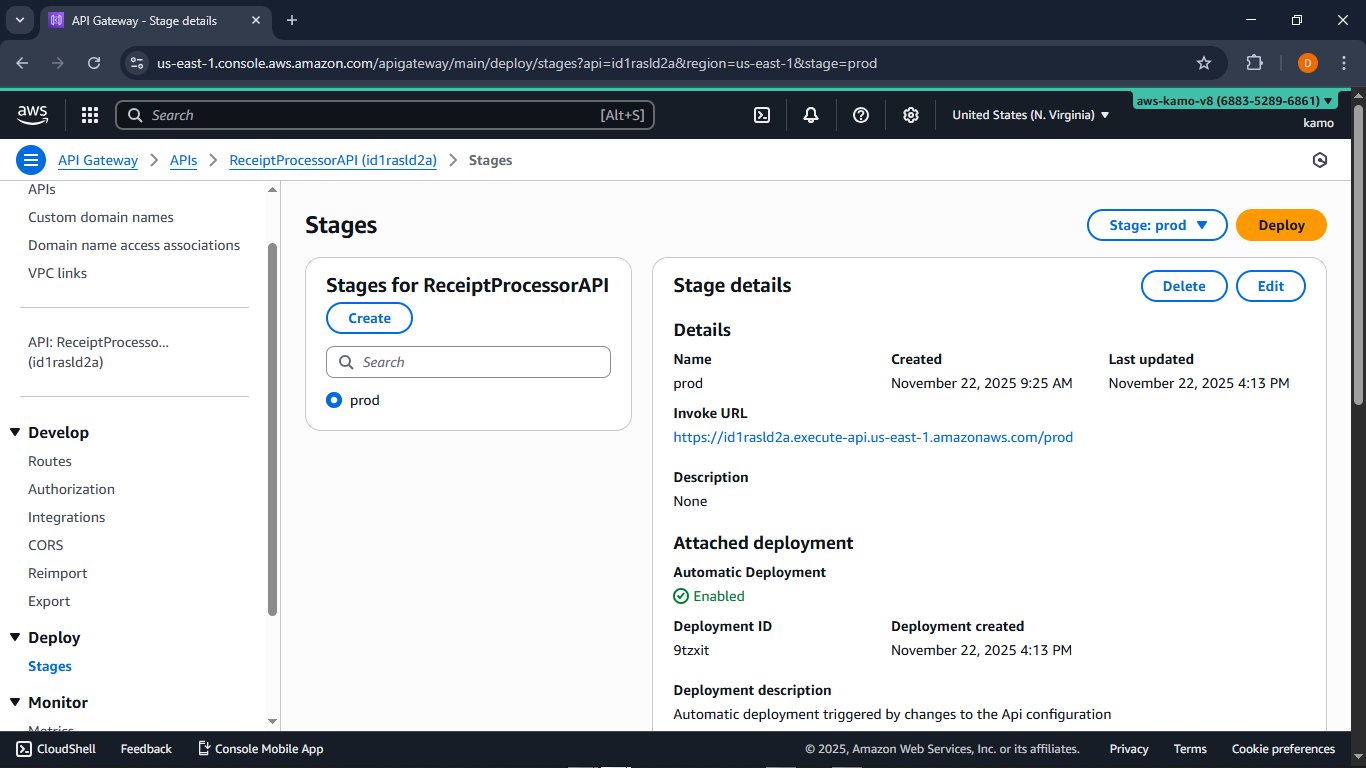Launch CloudShell from the top navigation icon
Viewport: 1366px width, 768px height.
[x=762, y=115]
